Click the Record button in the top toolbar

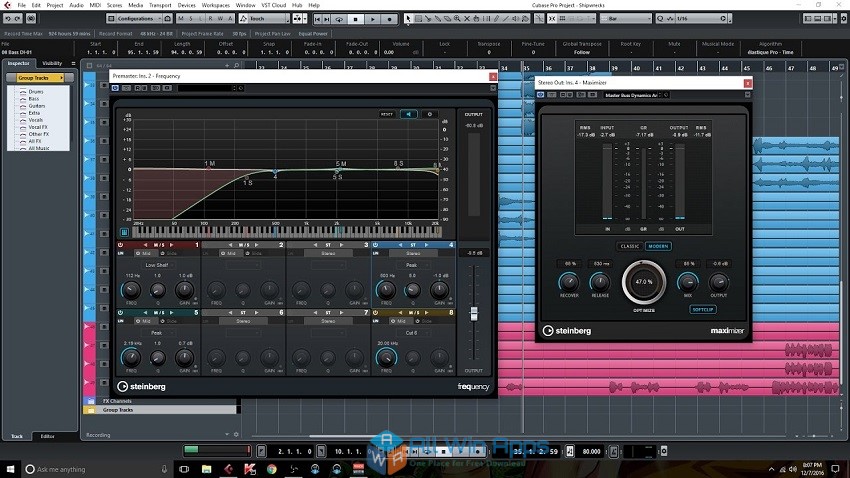[x=389, y=19]
